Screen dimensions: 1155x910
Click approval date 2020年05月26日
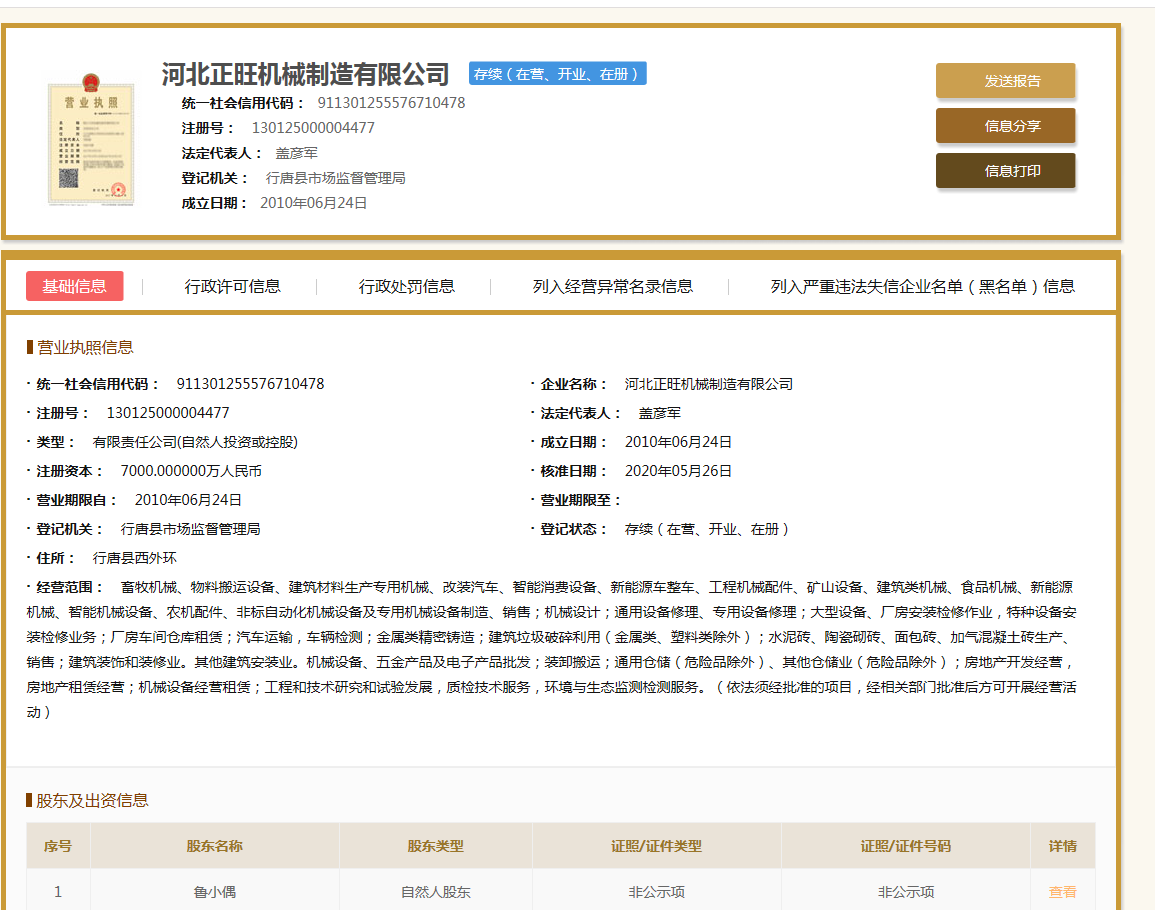[678, 471]
